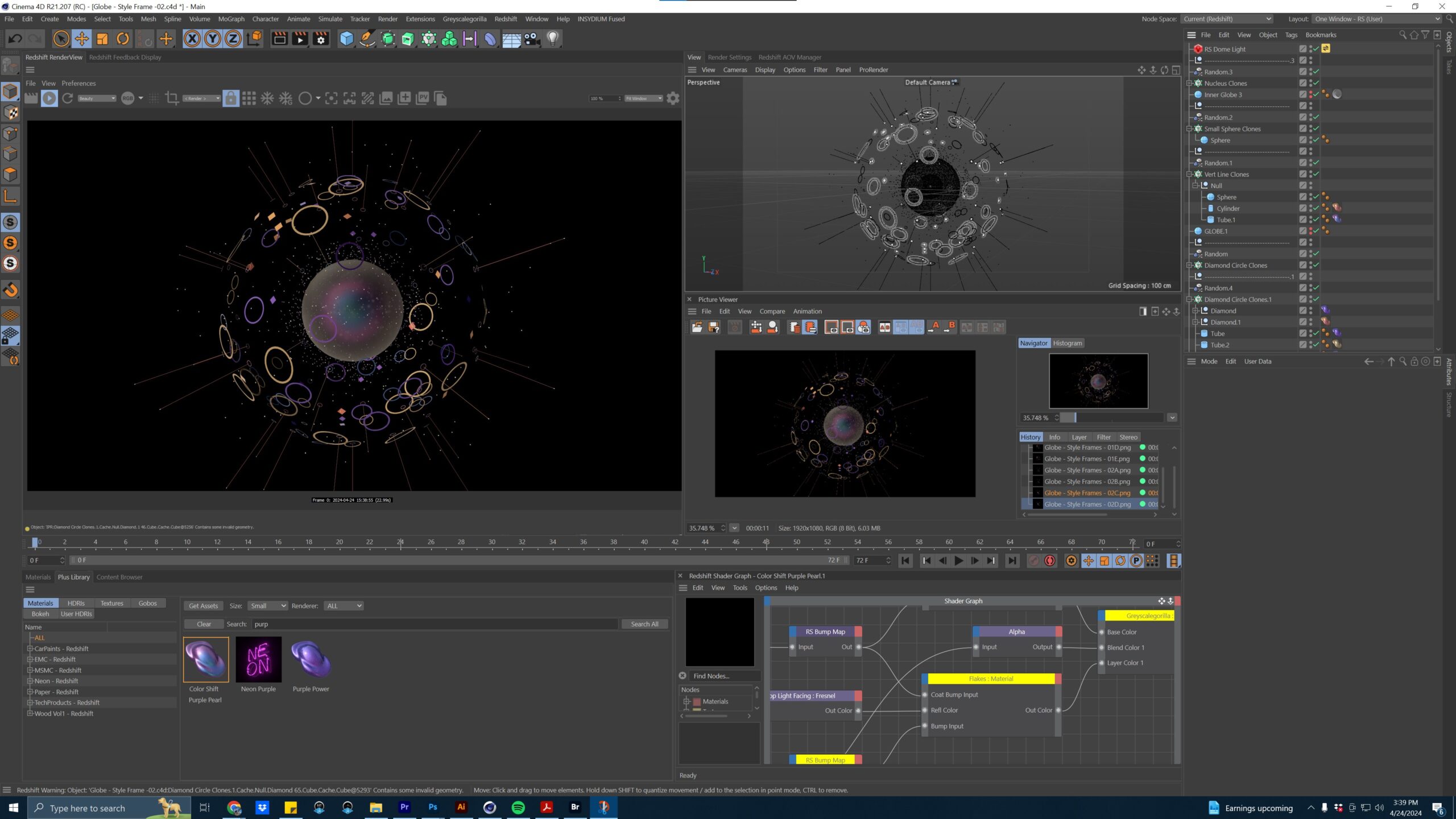Click the Get Assets button
The width and height of the screenshot is (1456, 819).
pos(203,606)
